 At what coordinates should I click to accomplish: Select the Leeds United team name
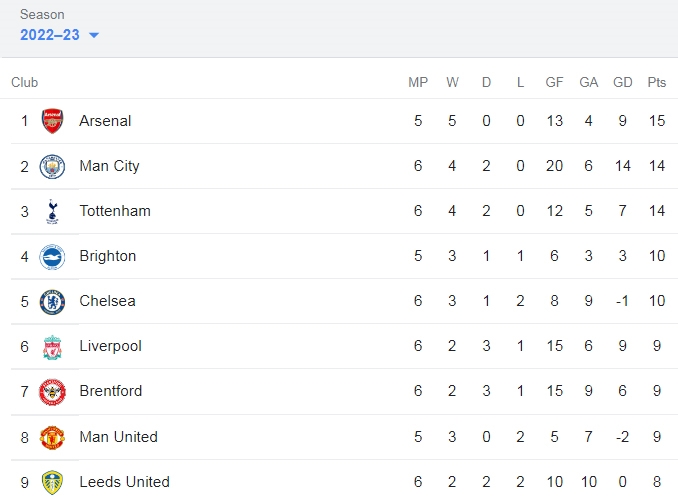coord(125,482)
